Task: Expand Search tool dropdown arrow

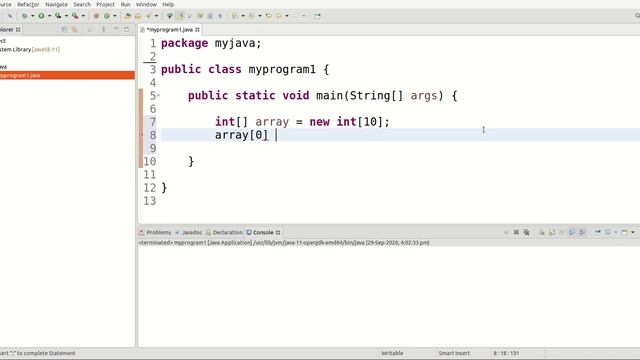Action: point(156,16)
